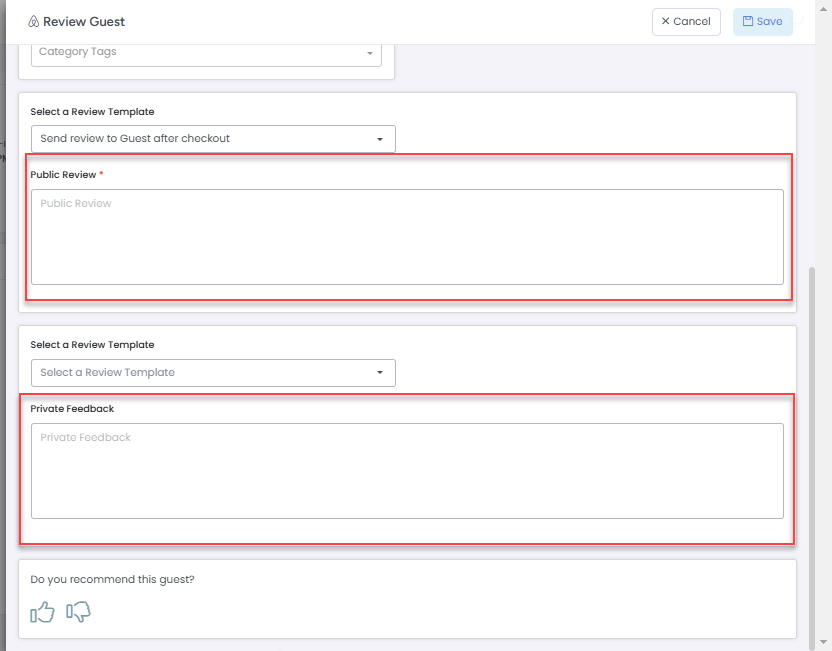Click 'Do you recommend this guest?' text
The width and height of the screenshot is (832, 651).
coord(112,579)
